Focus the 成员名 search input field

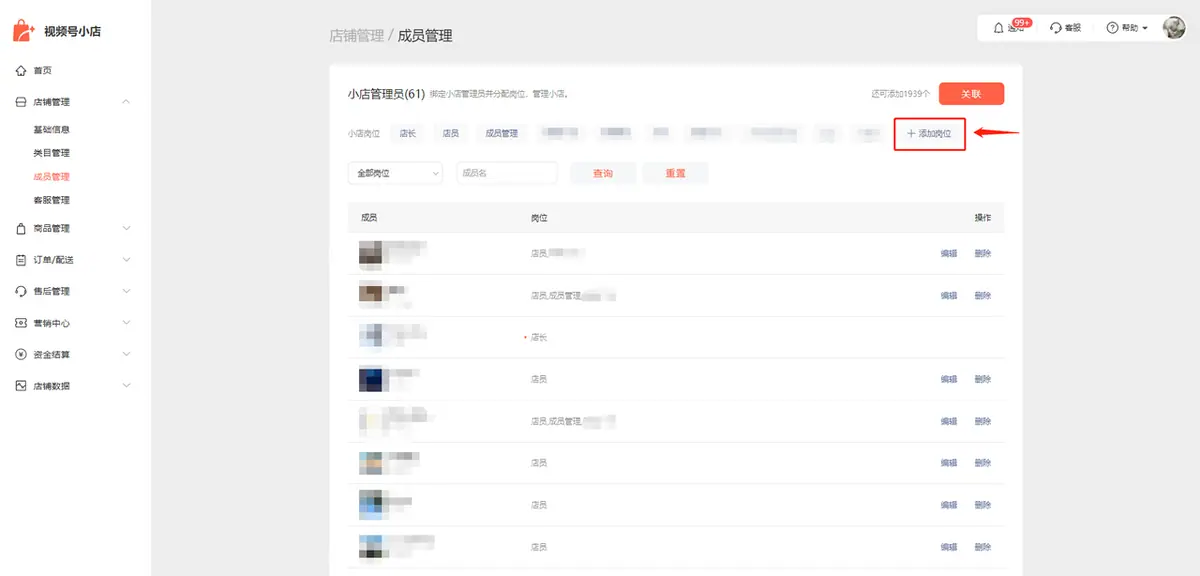click(x=507, y=173)
